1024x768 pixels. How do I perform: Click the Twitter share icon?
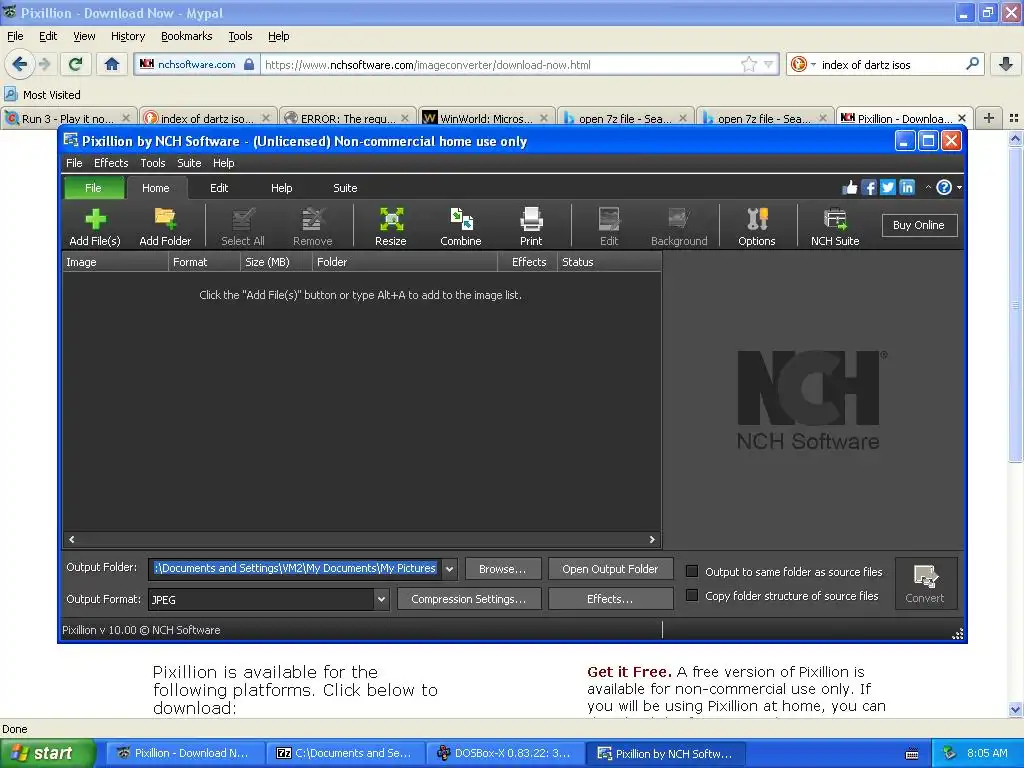click(x=888, y=187)
